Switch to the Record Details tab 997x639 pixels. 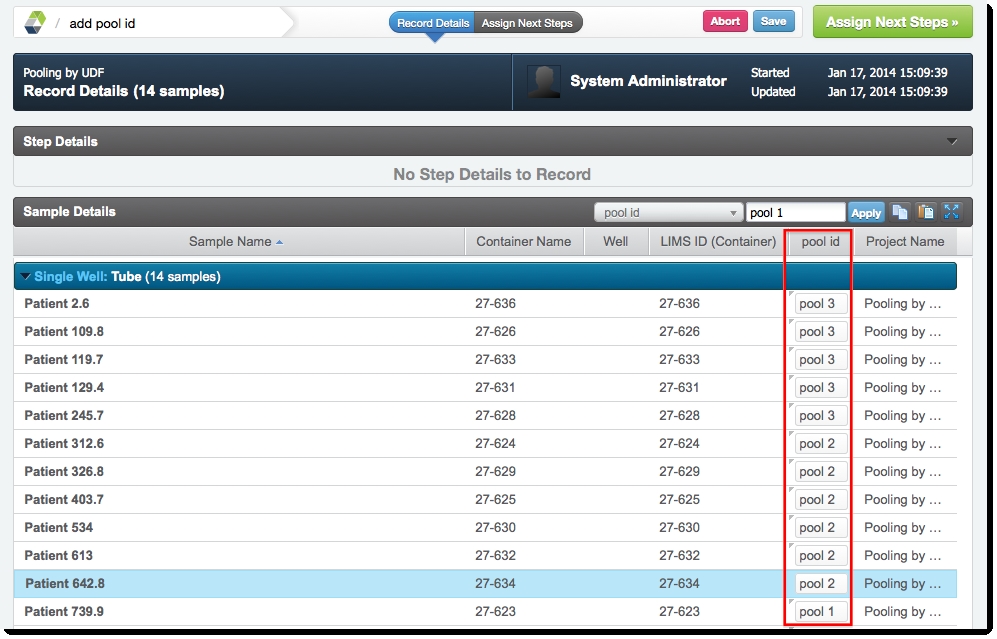tap(433, 23)
